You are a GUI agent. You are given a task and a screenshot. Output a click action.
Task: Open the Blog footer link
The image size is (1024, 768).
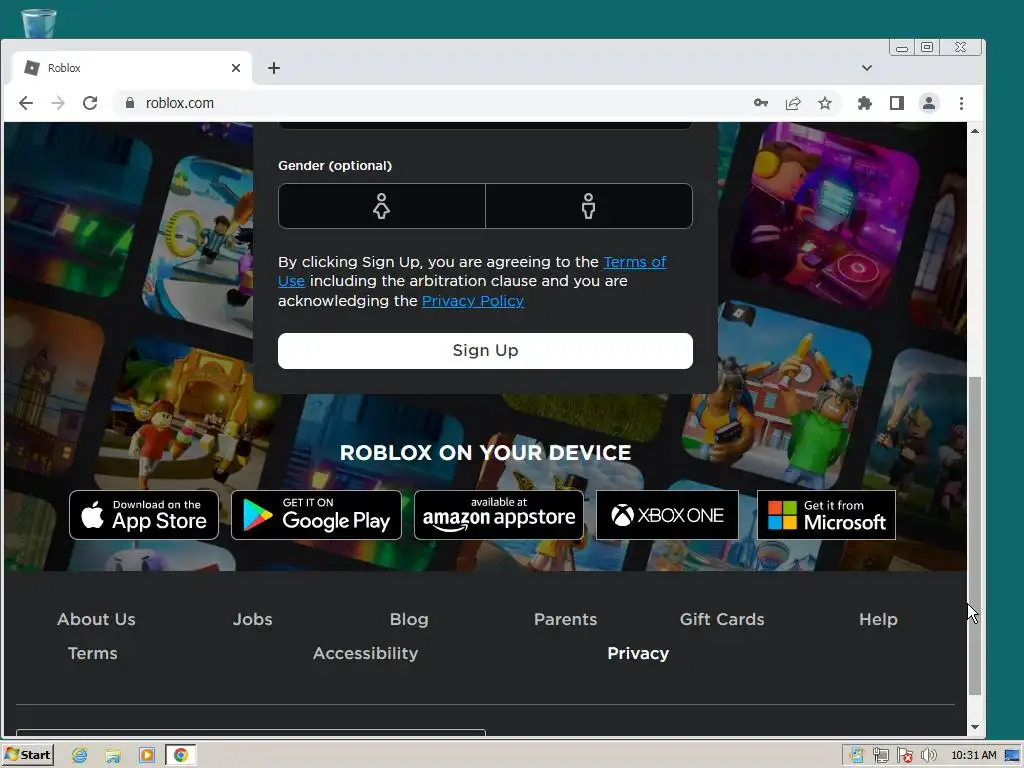(x=409, y=619)
